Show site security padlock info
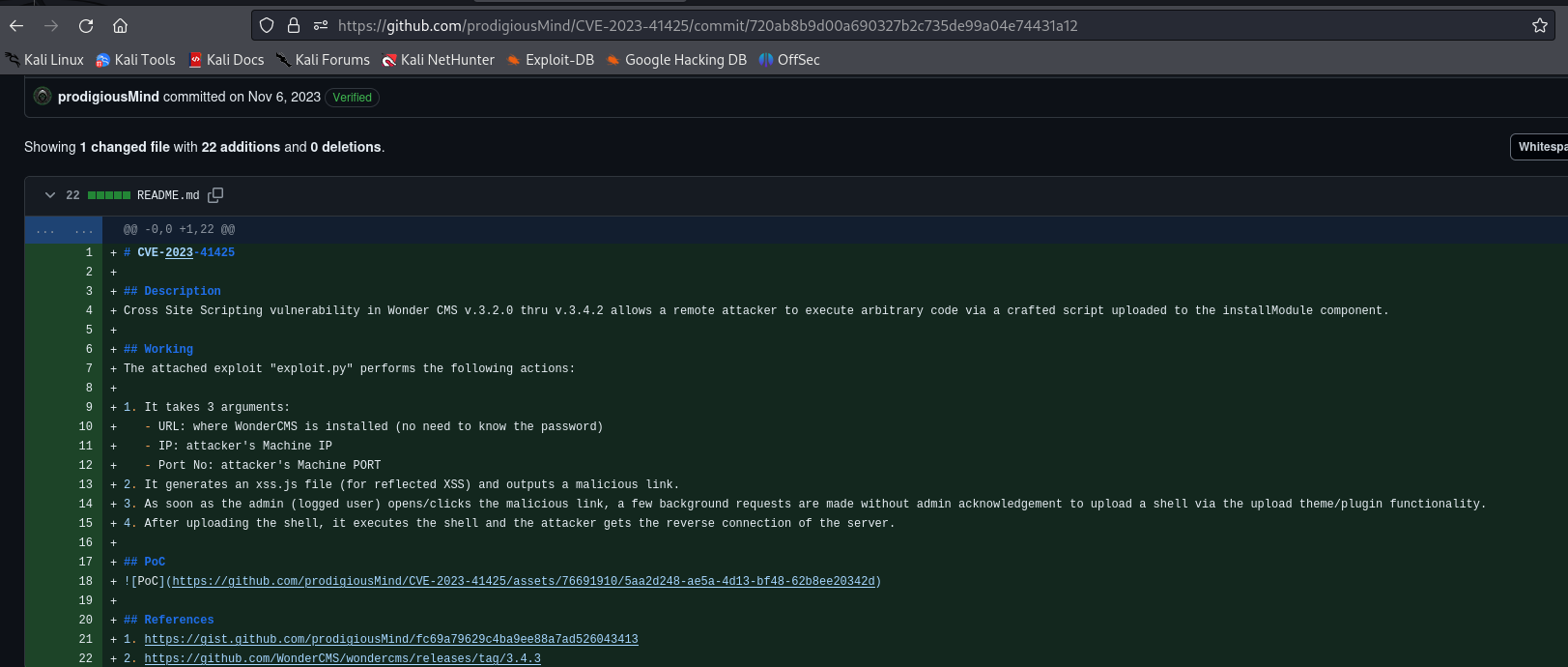The width and height of the screenshot is (1568, 667). [x=294, y=26]
